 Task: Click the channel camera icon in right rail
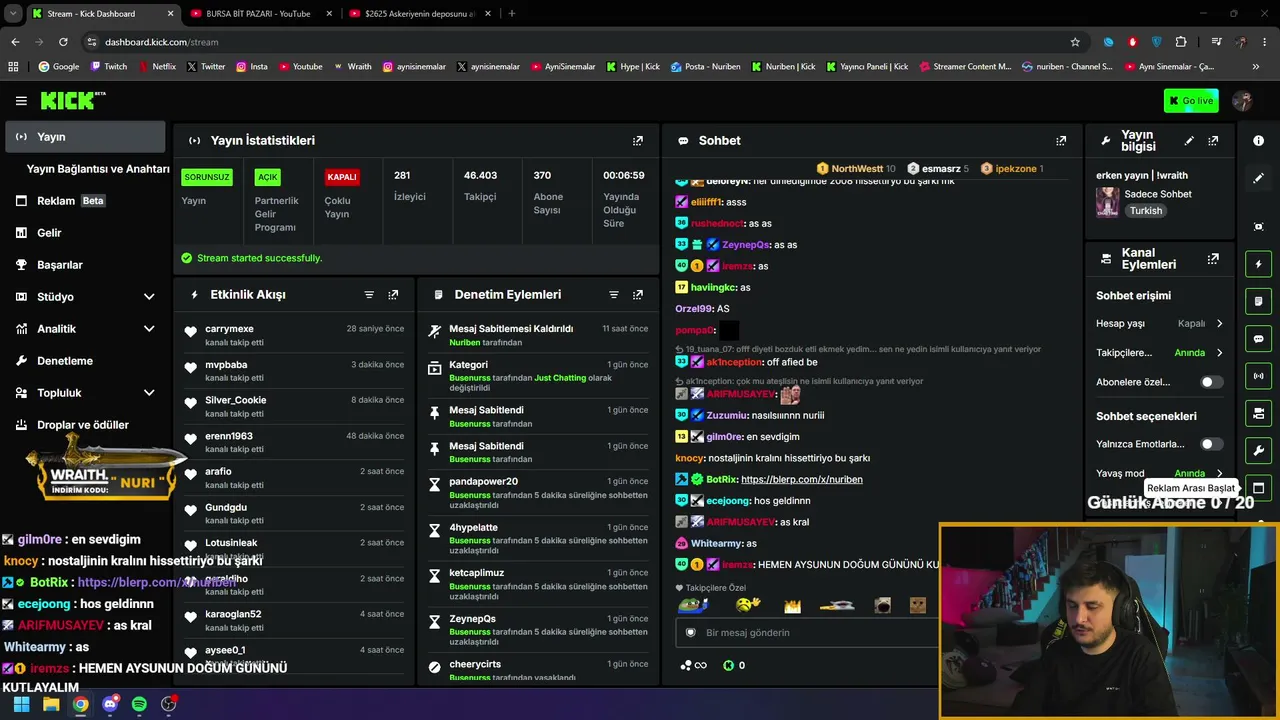click(1259, 413)
